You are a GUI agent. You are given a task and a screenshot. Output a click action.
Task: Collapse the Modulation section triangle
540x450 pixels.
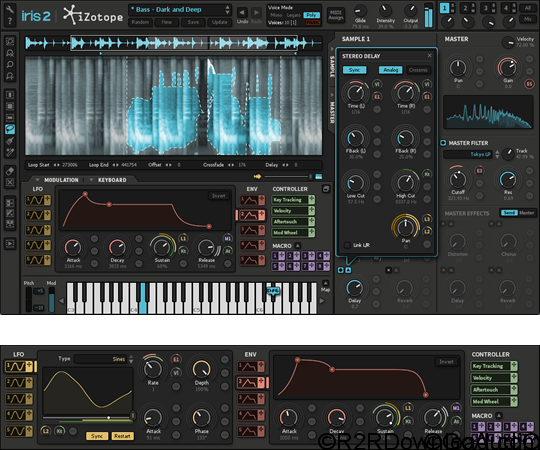pyautogui.click(x=37, y=180)
